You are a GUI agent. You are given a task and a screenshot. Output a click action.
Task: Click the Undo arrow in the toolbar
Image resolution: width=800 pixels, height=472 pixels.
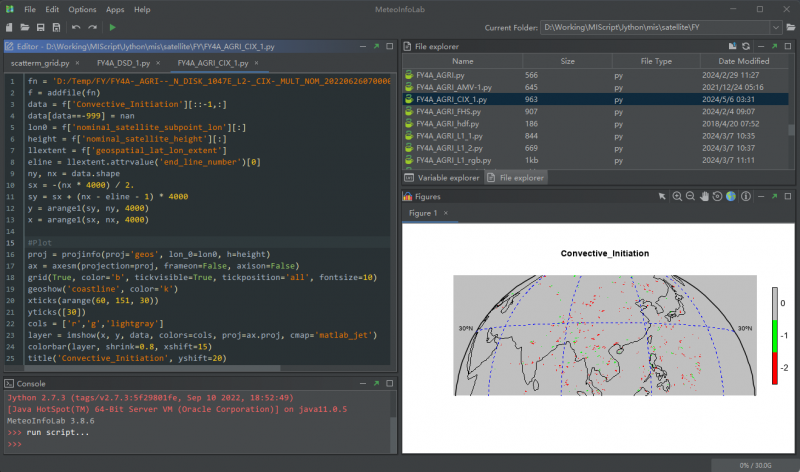(x=76, y=27)
